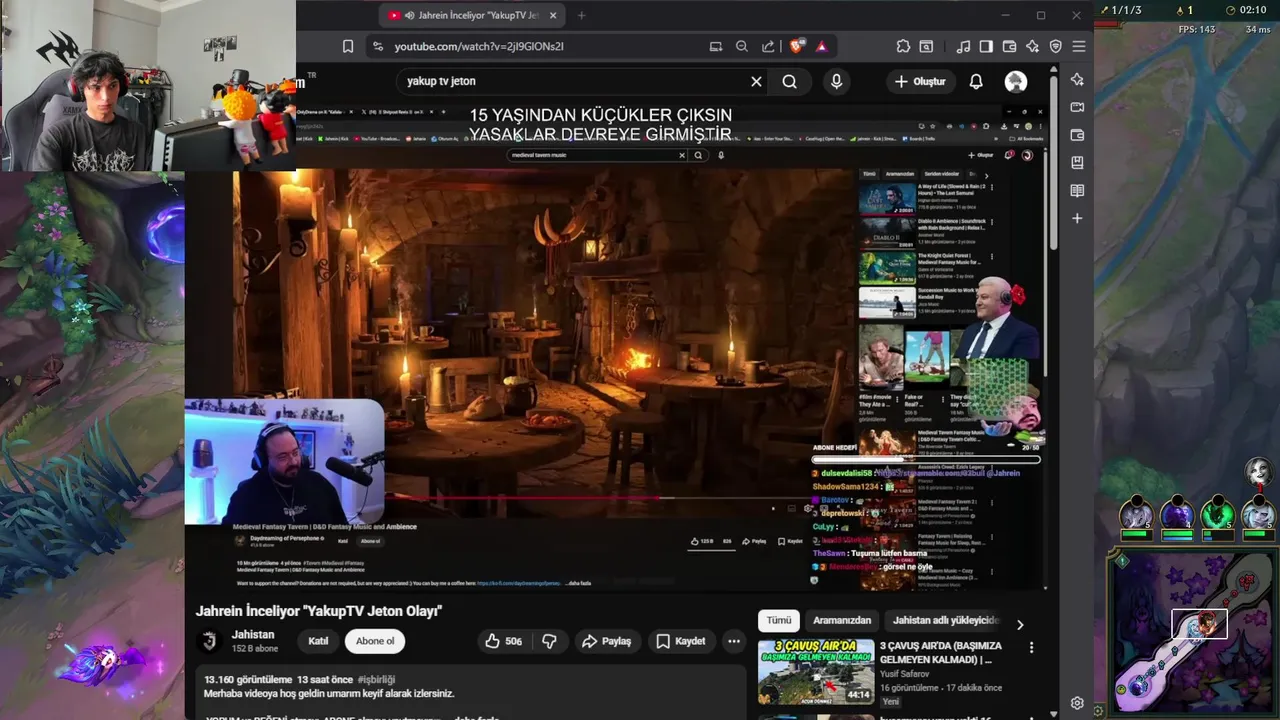The image size is (1280, 720).
Task: Open more actions three-dot menu
Action: [x=734, y=641]
